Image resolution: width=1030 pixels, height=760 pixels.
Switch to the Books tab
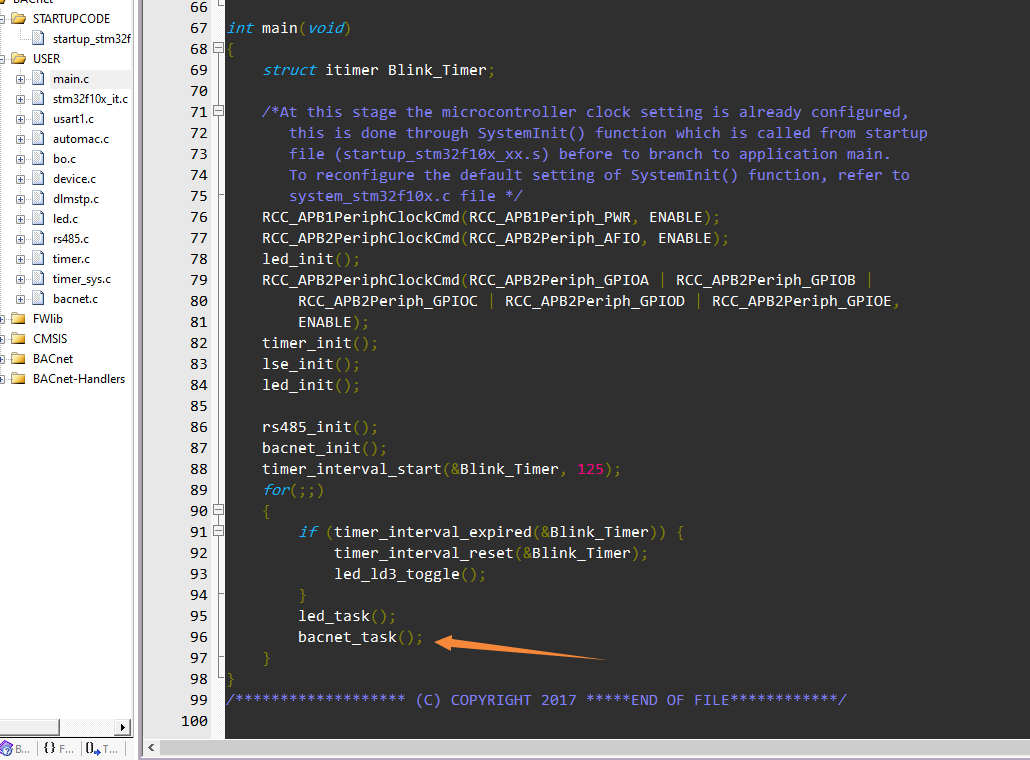[16, 748]
